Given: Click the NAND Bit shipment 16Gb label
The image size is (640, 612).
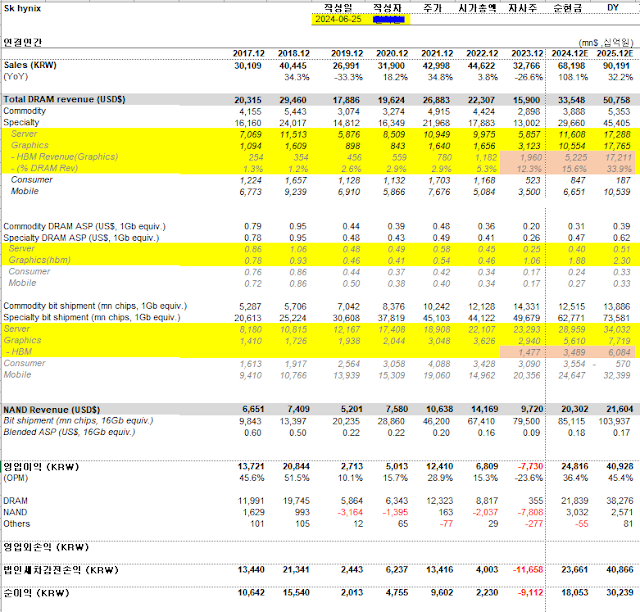Looking at the screenshot, I should point(78,421).
